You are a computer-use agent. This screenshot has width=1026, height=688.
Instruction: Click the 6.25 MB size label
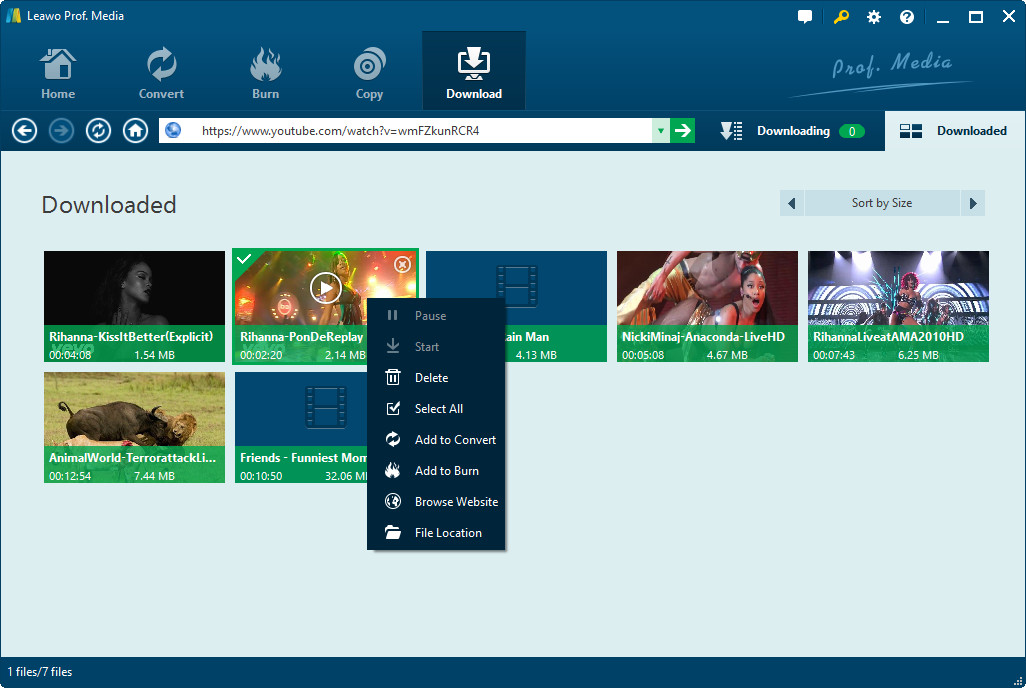coord(918,355)
